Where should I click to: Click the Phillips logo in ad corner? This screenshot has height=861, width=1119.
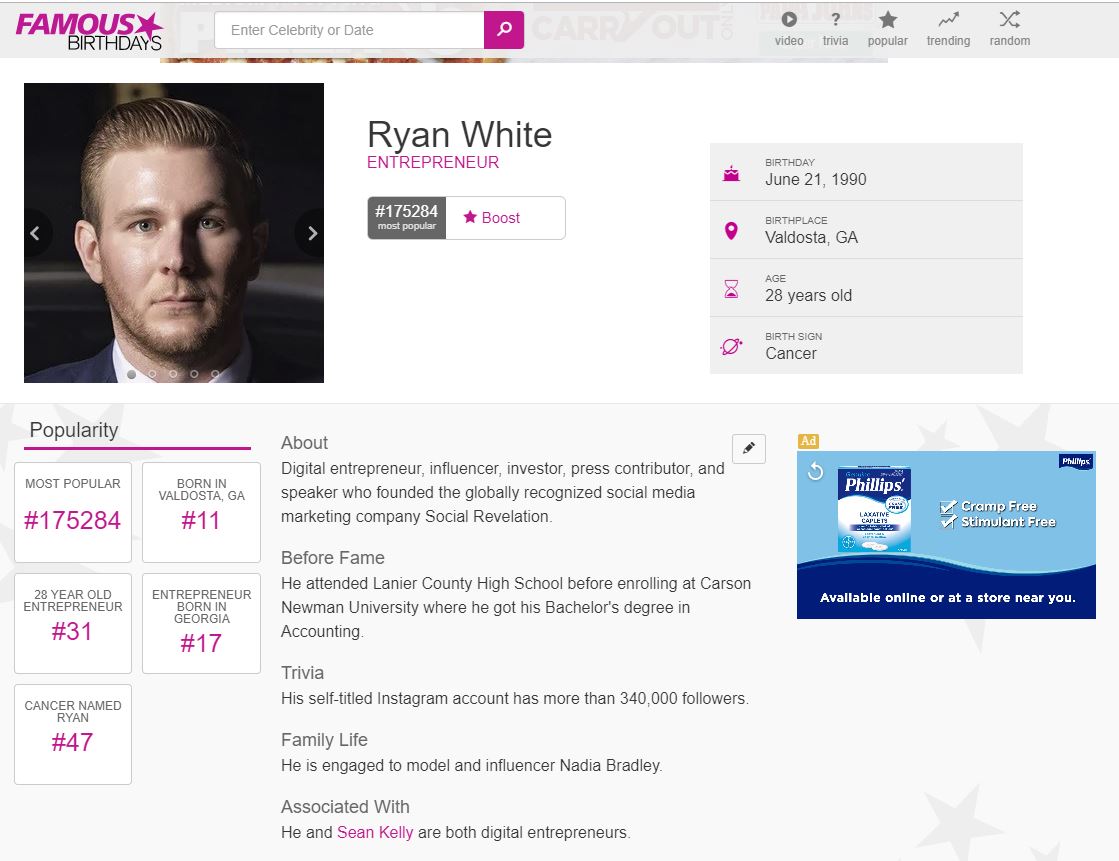click(1075, 461)
